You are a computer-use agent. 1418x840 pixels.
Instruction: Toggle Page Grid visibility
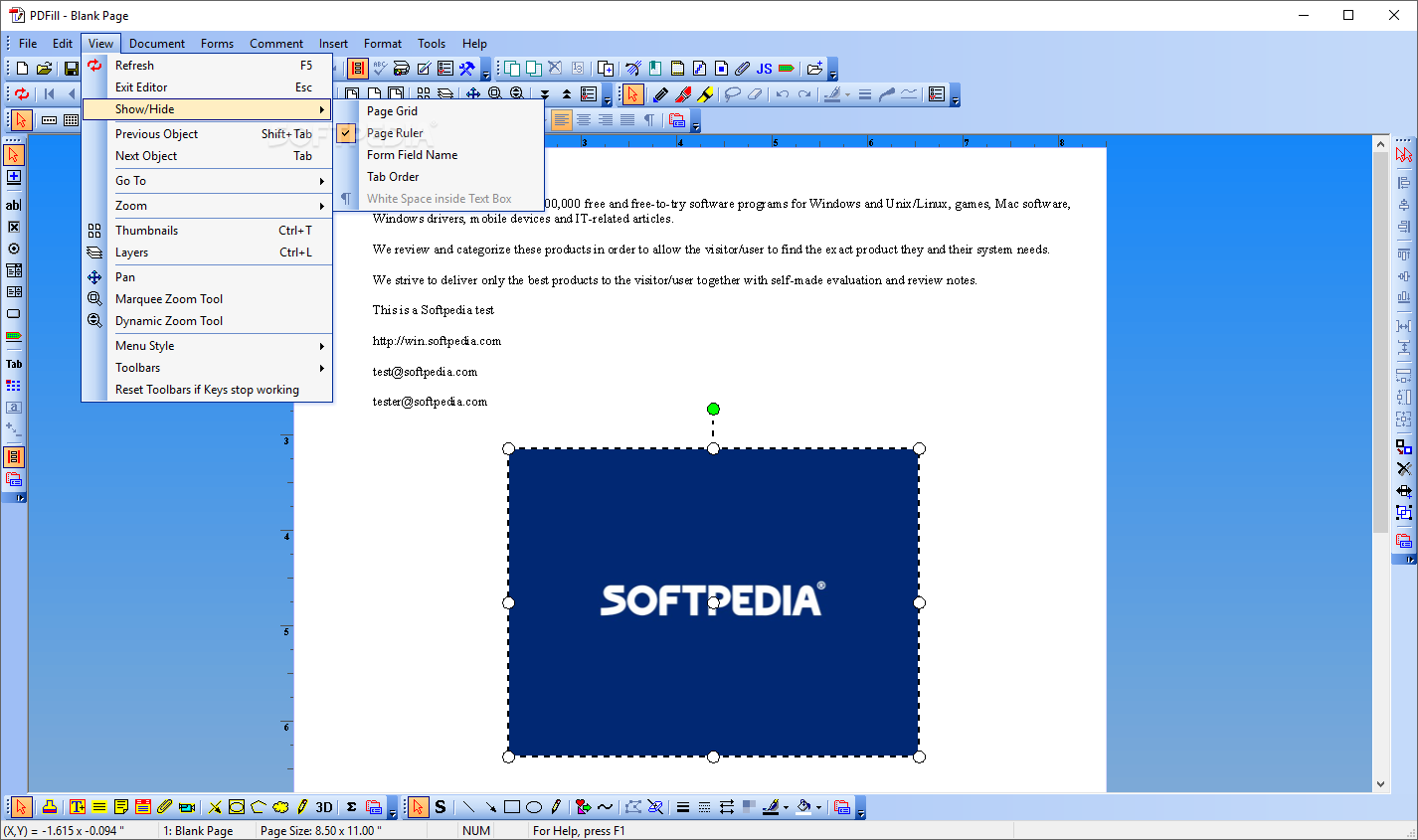(439, 111)
